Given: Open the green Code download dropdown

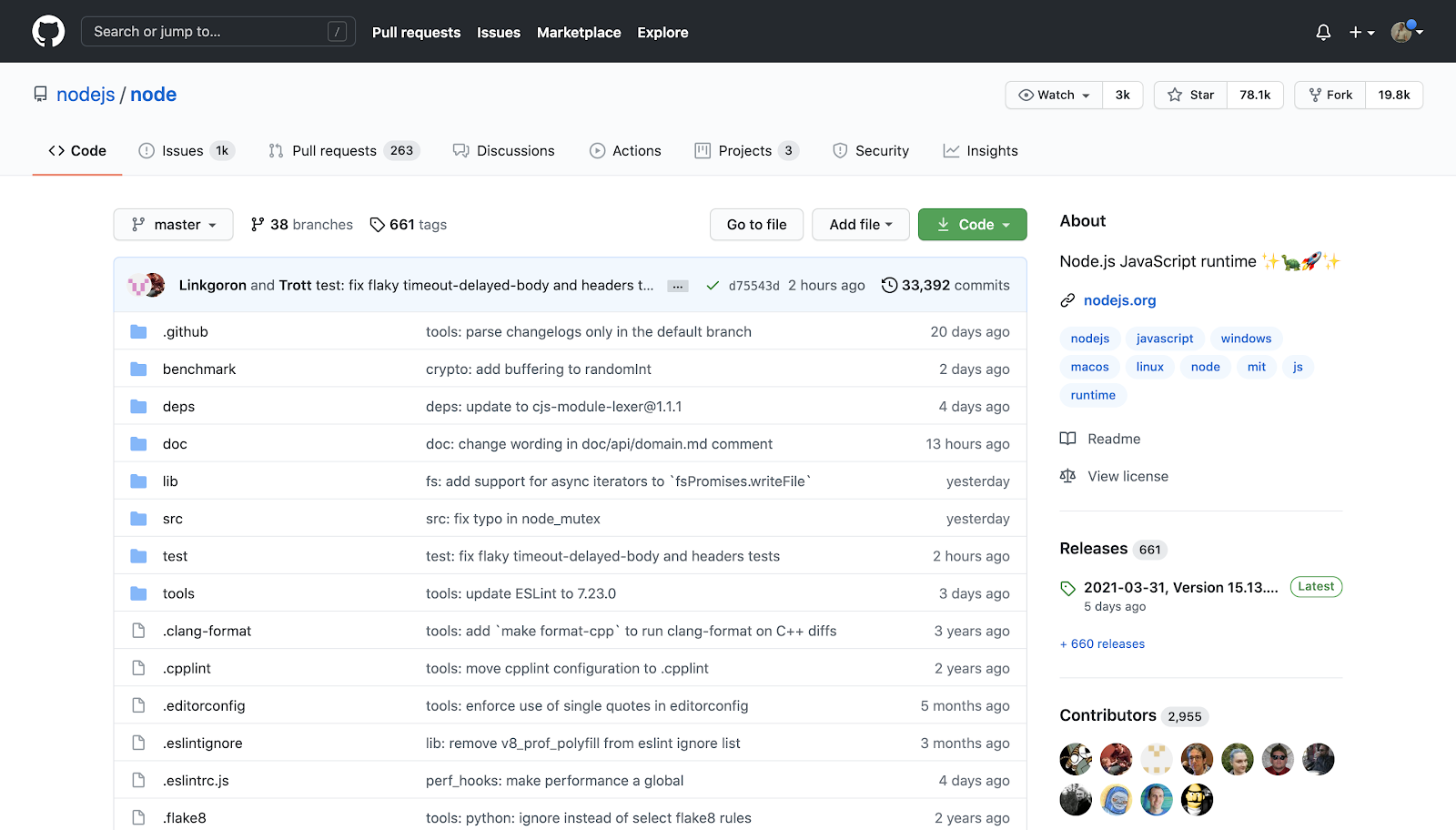Looking at the screenshot, I should pyautogui.click(x=972, y=224).
